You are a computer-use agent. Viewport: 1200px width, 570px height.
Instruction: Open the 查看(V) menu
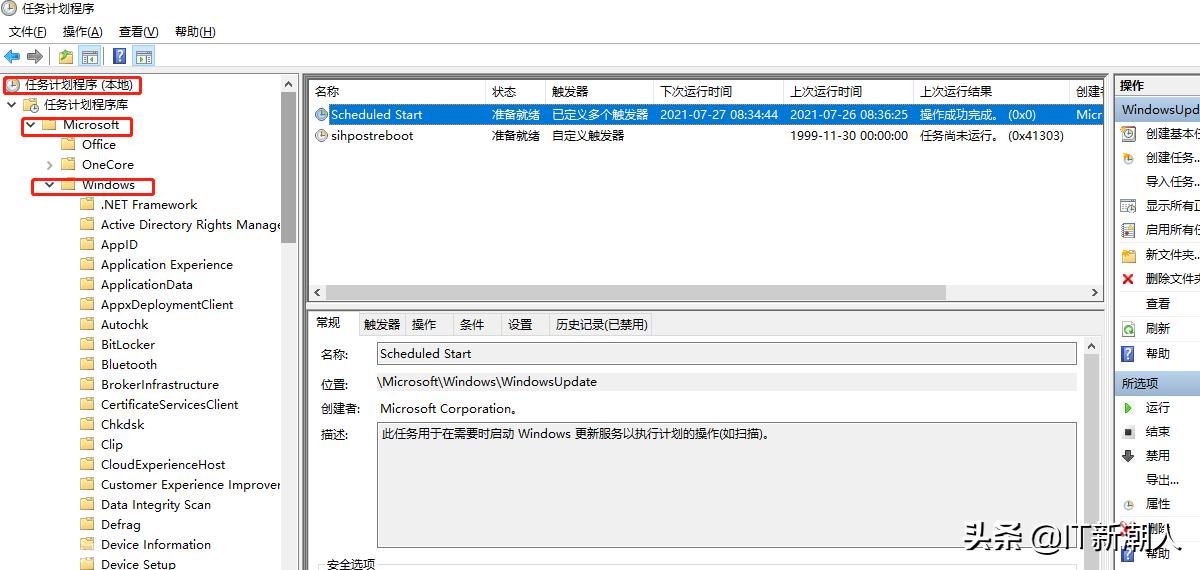138,32
